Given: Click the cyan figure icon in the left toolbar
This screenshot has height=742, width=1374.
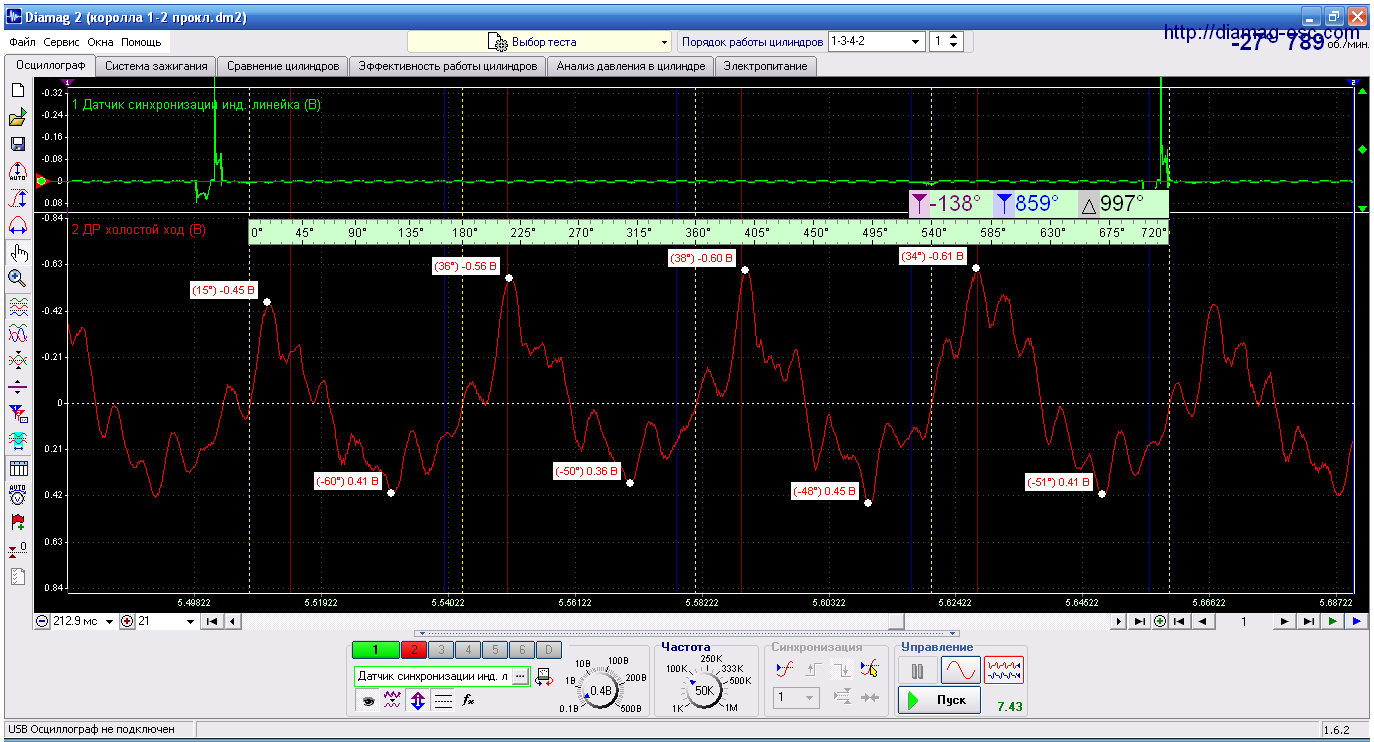Looking at the screenshot, I should [17, 440].
